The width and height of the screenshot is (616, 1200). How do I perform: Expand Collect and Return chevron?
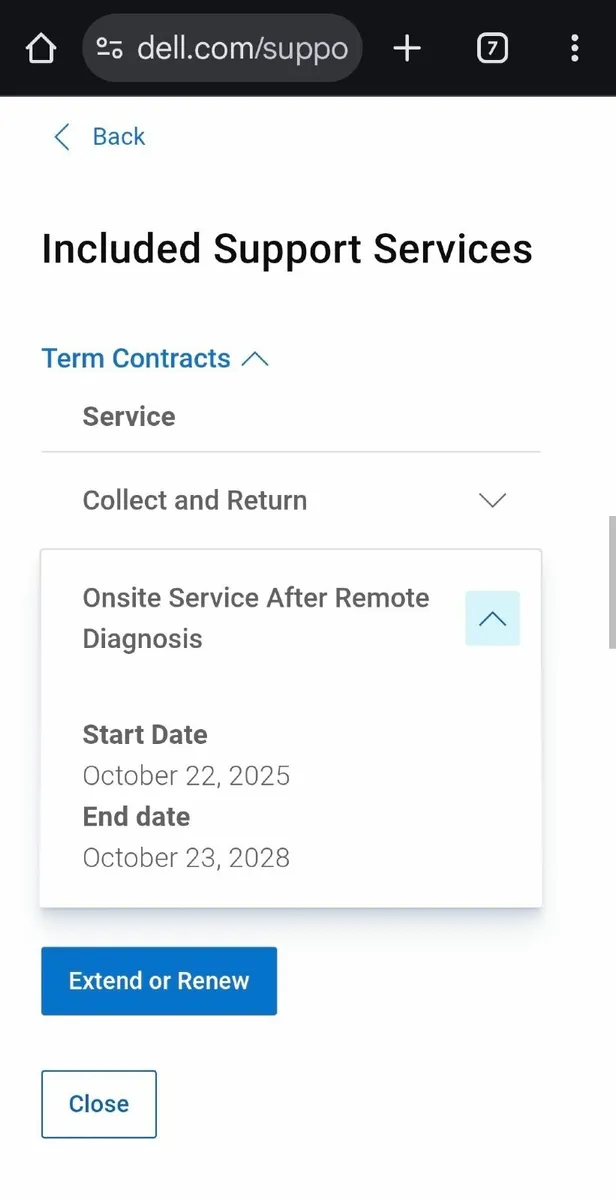click(492, 500)
